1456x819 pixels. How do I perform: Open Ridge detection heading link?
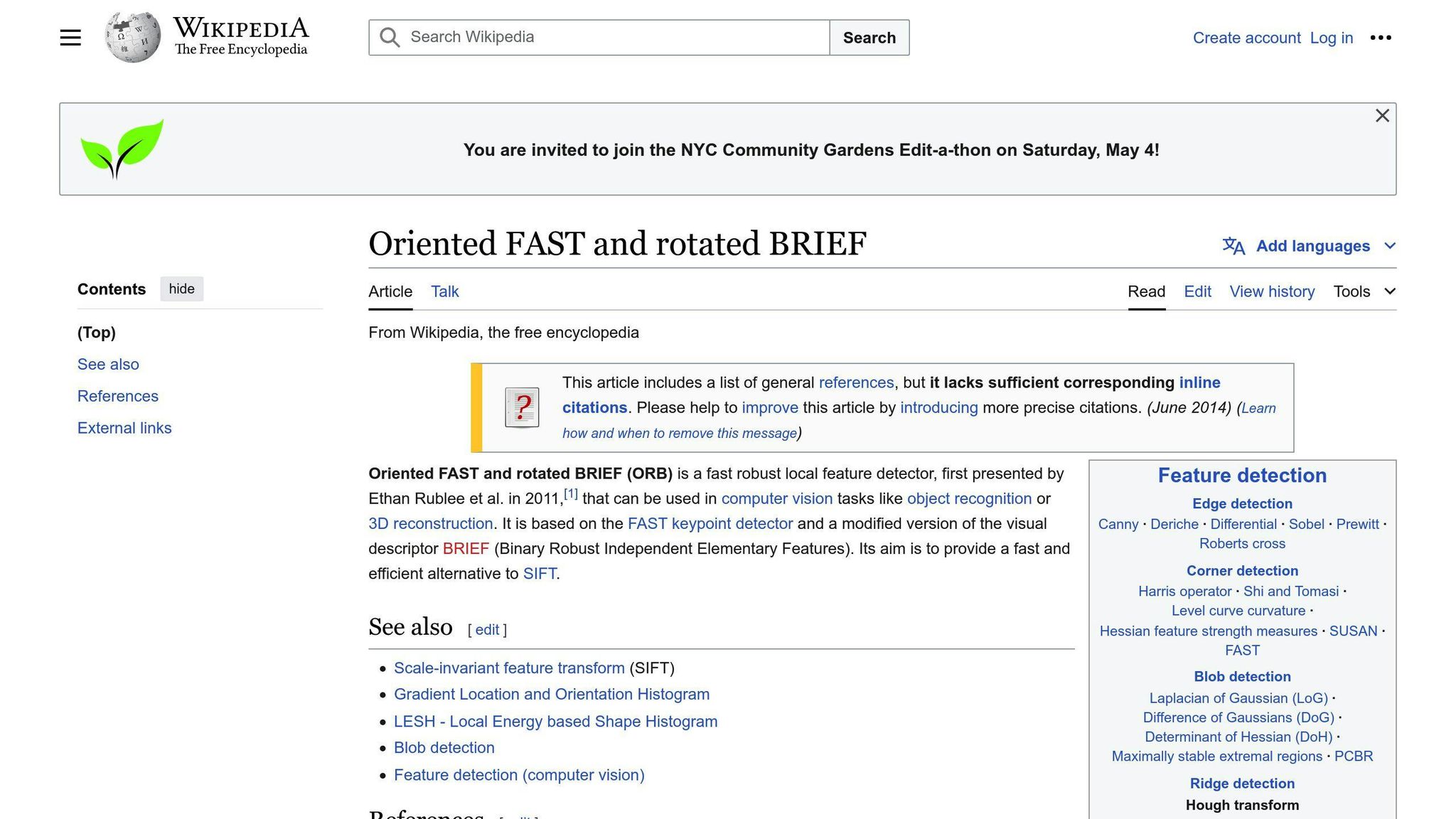1242,783
